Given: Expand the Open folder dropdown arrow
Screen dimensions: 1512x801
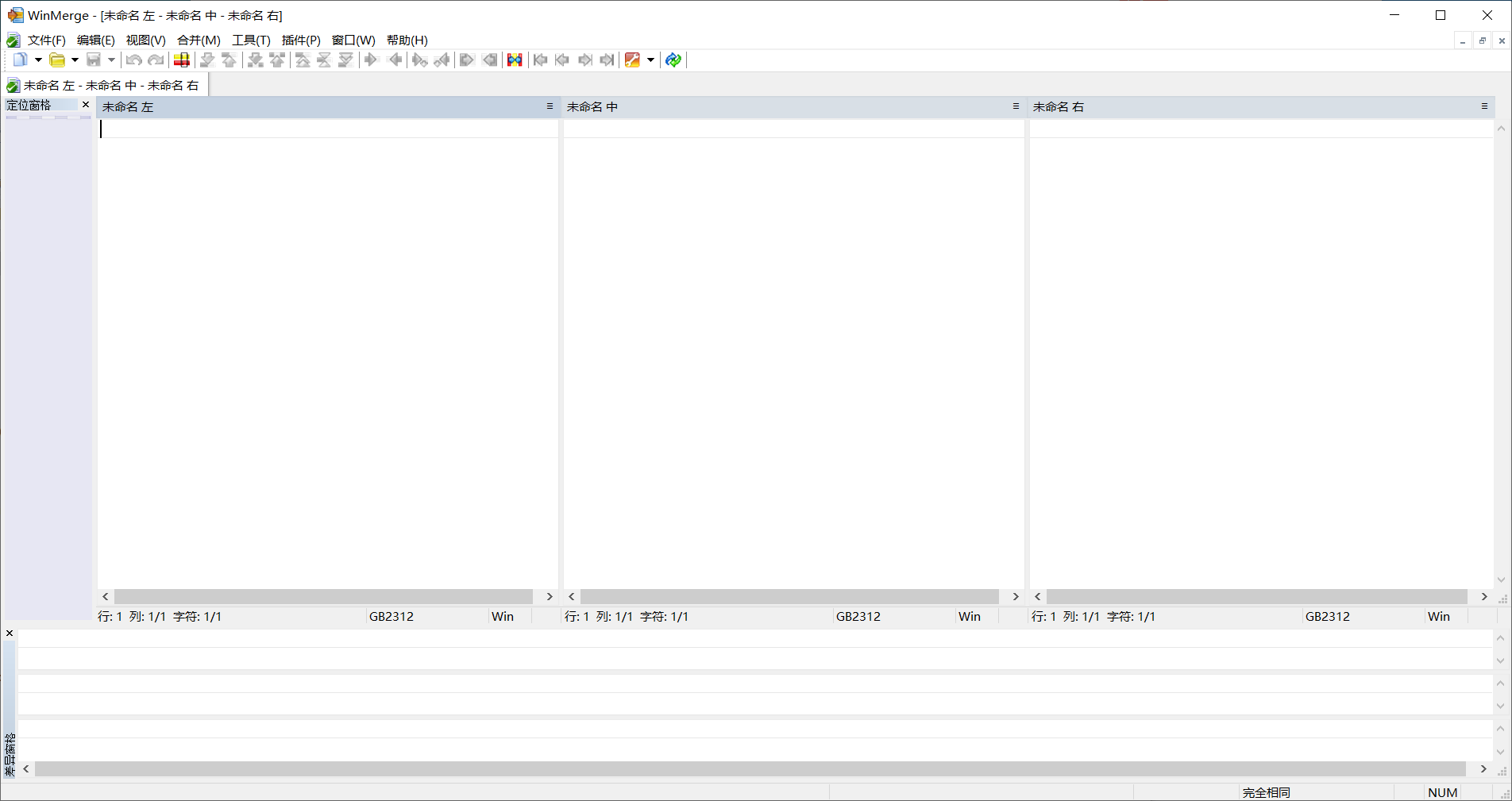Looking at the screenshot, I should (75, 60).
